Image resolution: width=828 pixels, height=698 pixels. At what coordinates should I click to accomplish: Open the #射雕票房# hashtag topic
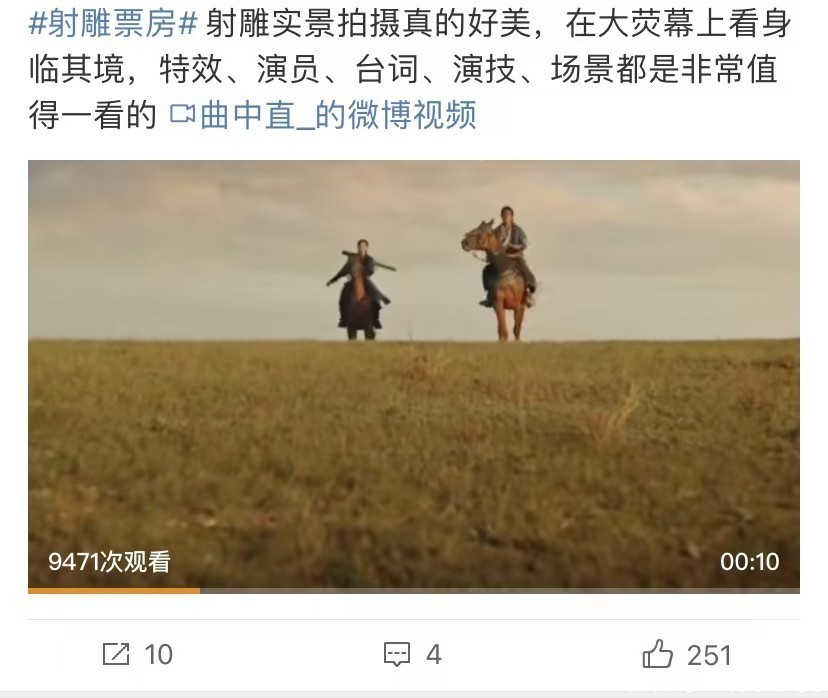(113, 24)
